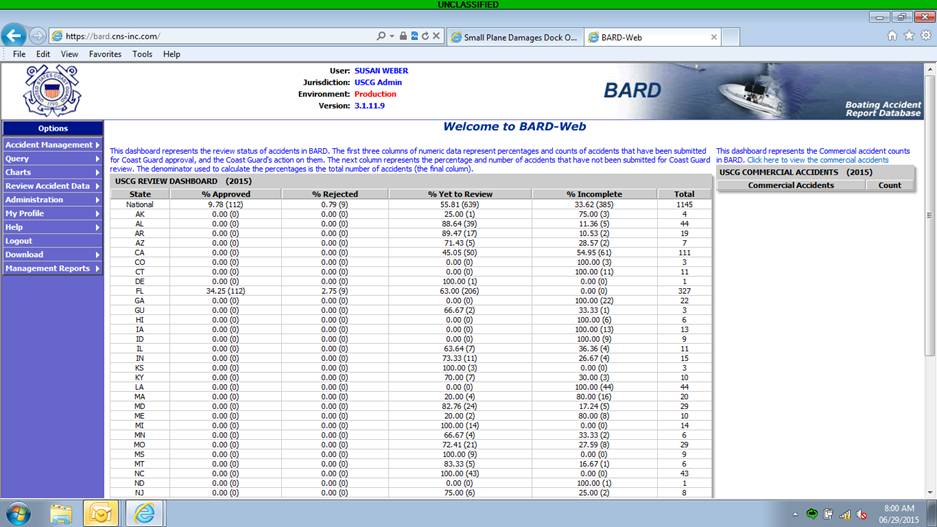Expand the Accident Management menu
Viewport: 937px width, 527px height.
(x=52, y=145)
